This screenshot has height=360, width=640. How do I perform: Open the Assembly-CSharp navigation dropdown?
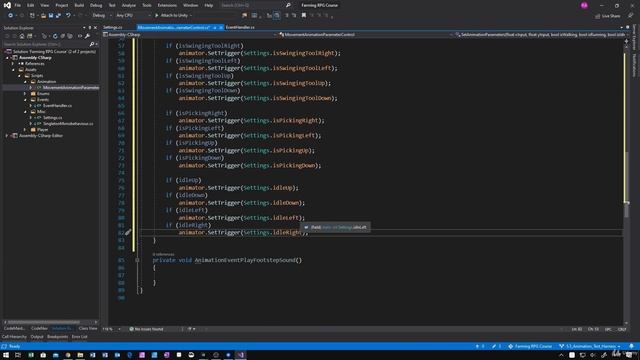190,35
